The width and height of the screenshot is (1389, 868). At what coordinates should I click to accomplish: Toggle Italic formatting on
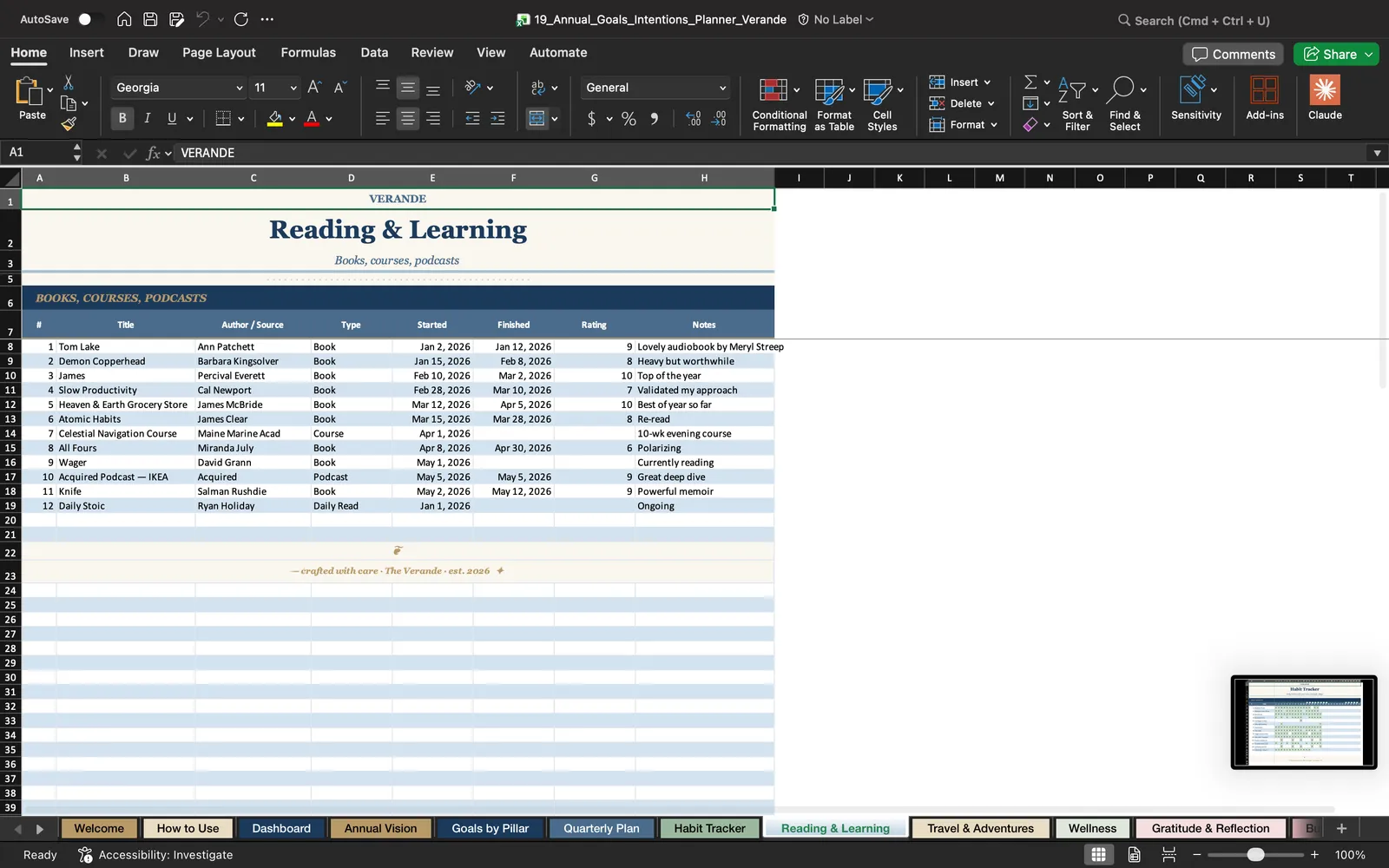pyautogui.click(x=148, y=118)
